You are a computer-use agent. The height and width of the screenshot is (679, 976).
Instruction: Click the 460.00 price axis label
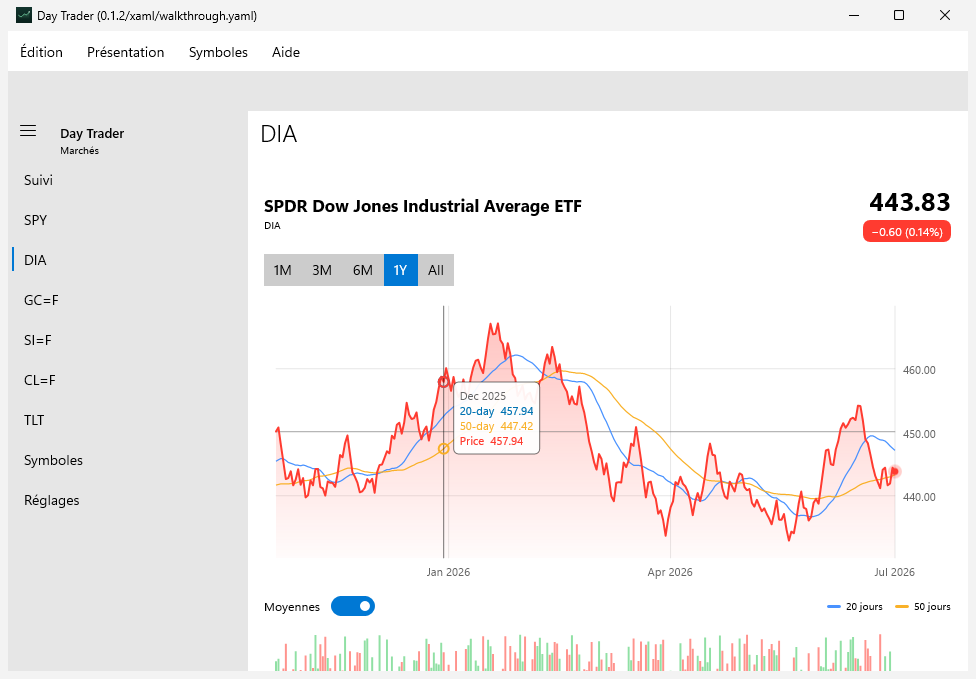[x=919, y=370]
